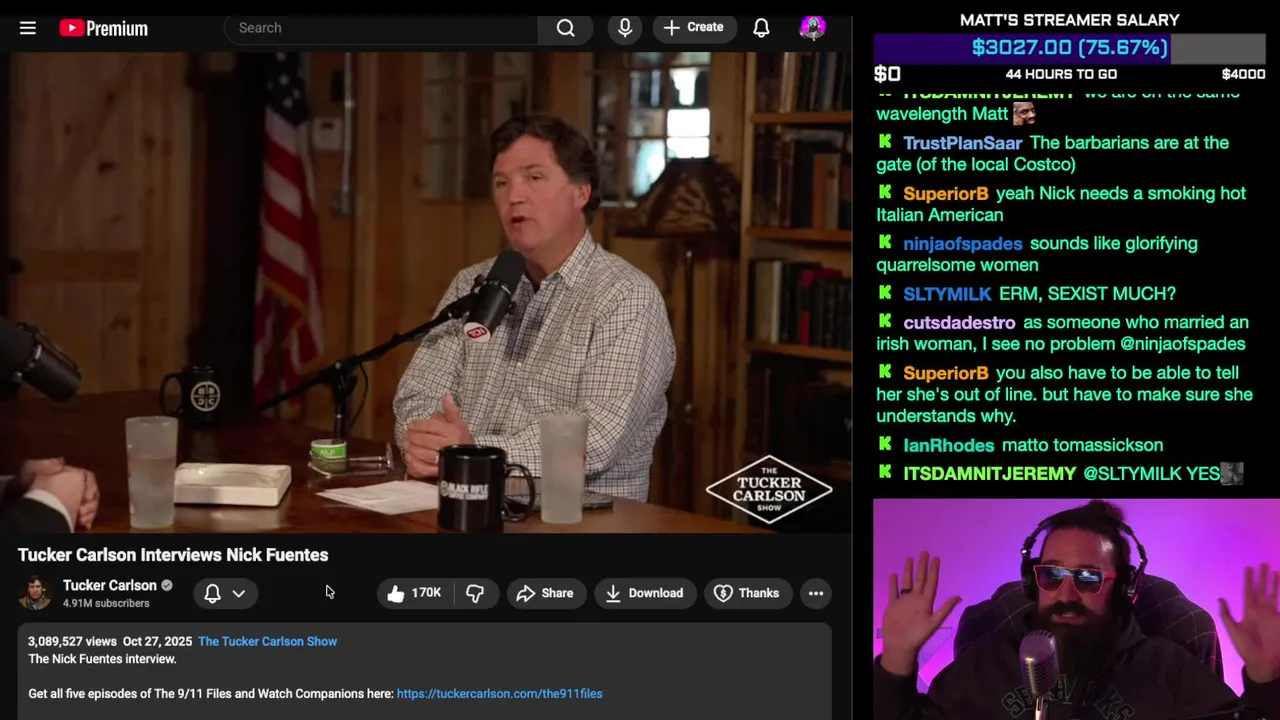Viewport: 1280px width, 720px height.
Task: Click $3027.00 (75.67%) salary amount
Action: pyautogui.click(x=1070, y=48)
